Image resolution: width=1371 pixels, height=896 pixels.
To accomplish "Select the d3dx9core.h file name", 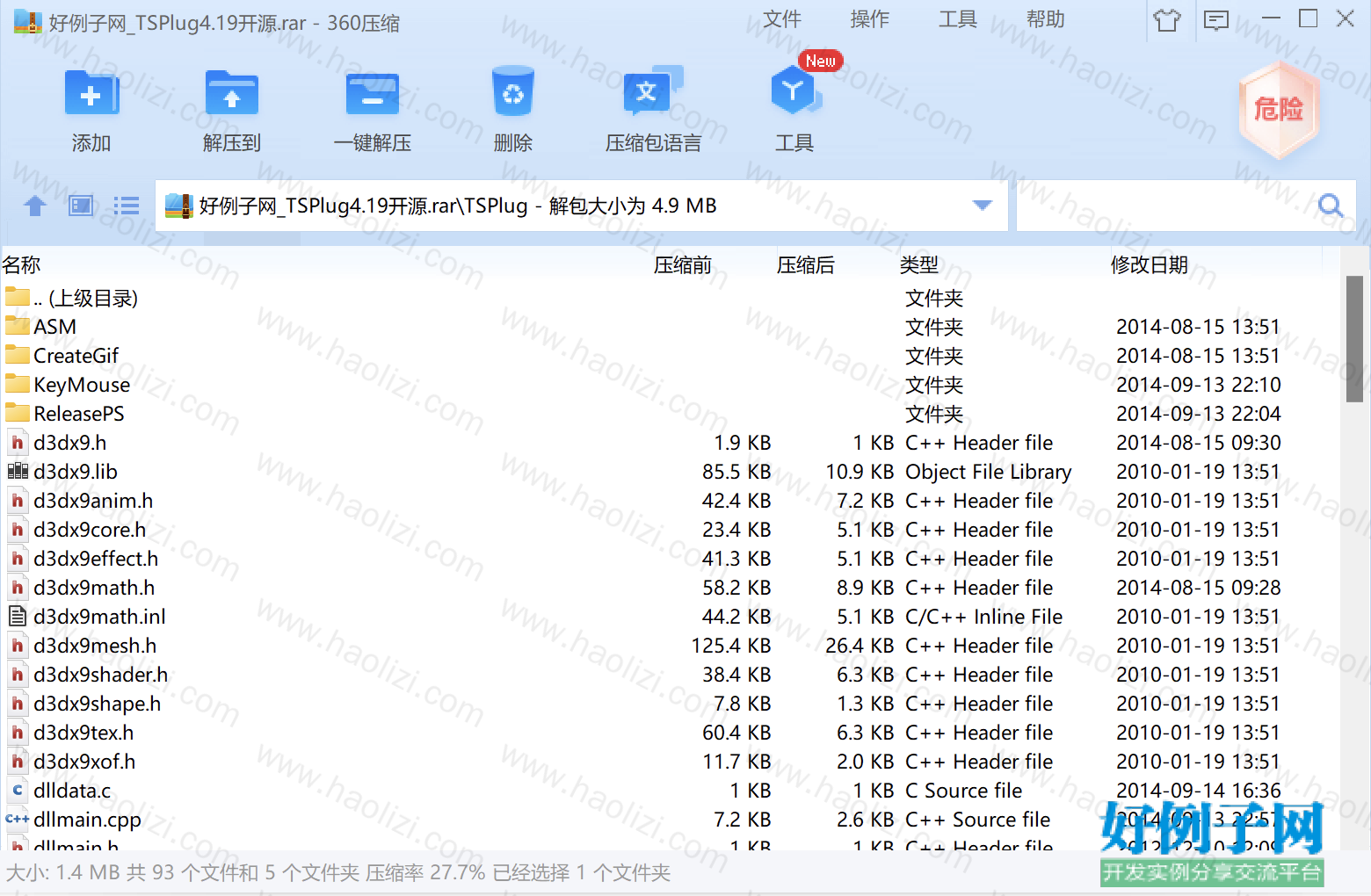I will (90, 529).
